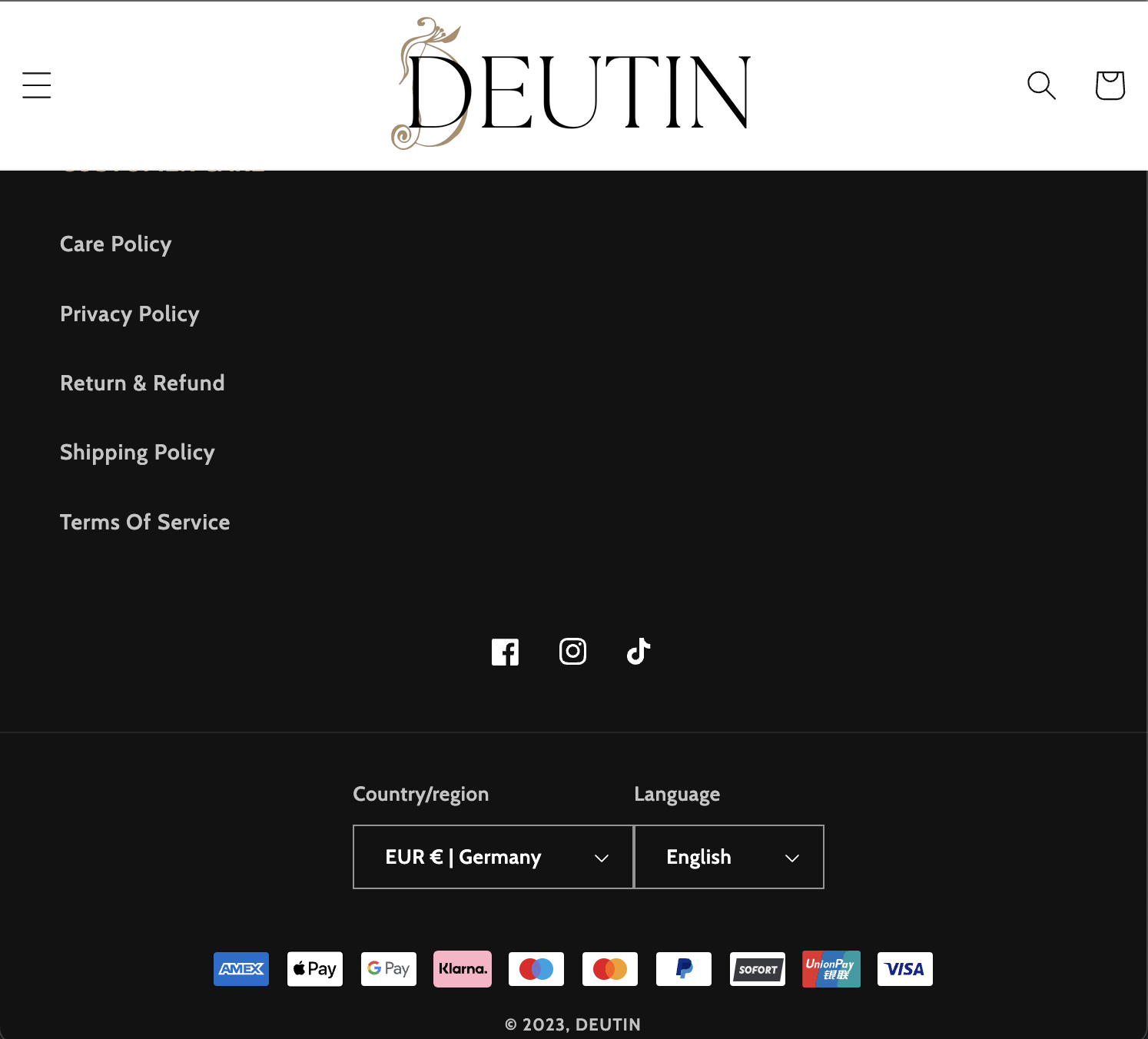Screen dimensions: 1148x1039
Task: Open the Return & Refund link
Action: 142,382
